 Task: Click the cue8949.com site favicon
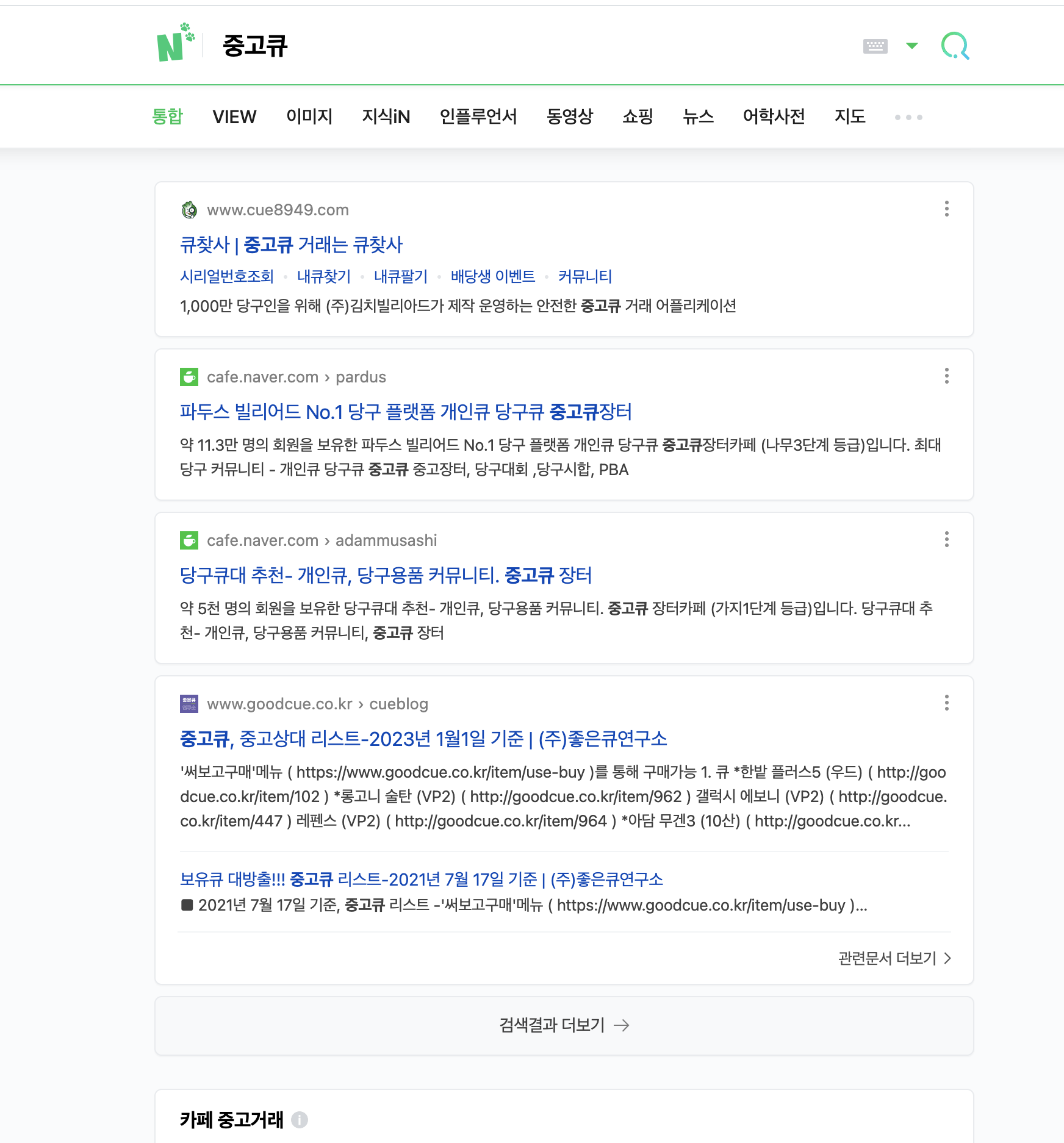pos(190,210)
